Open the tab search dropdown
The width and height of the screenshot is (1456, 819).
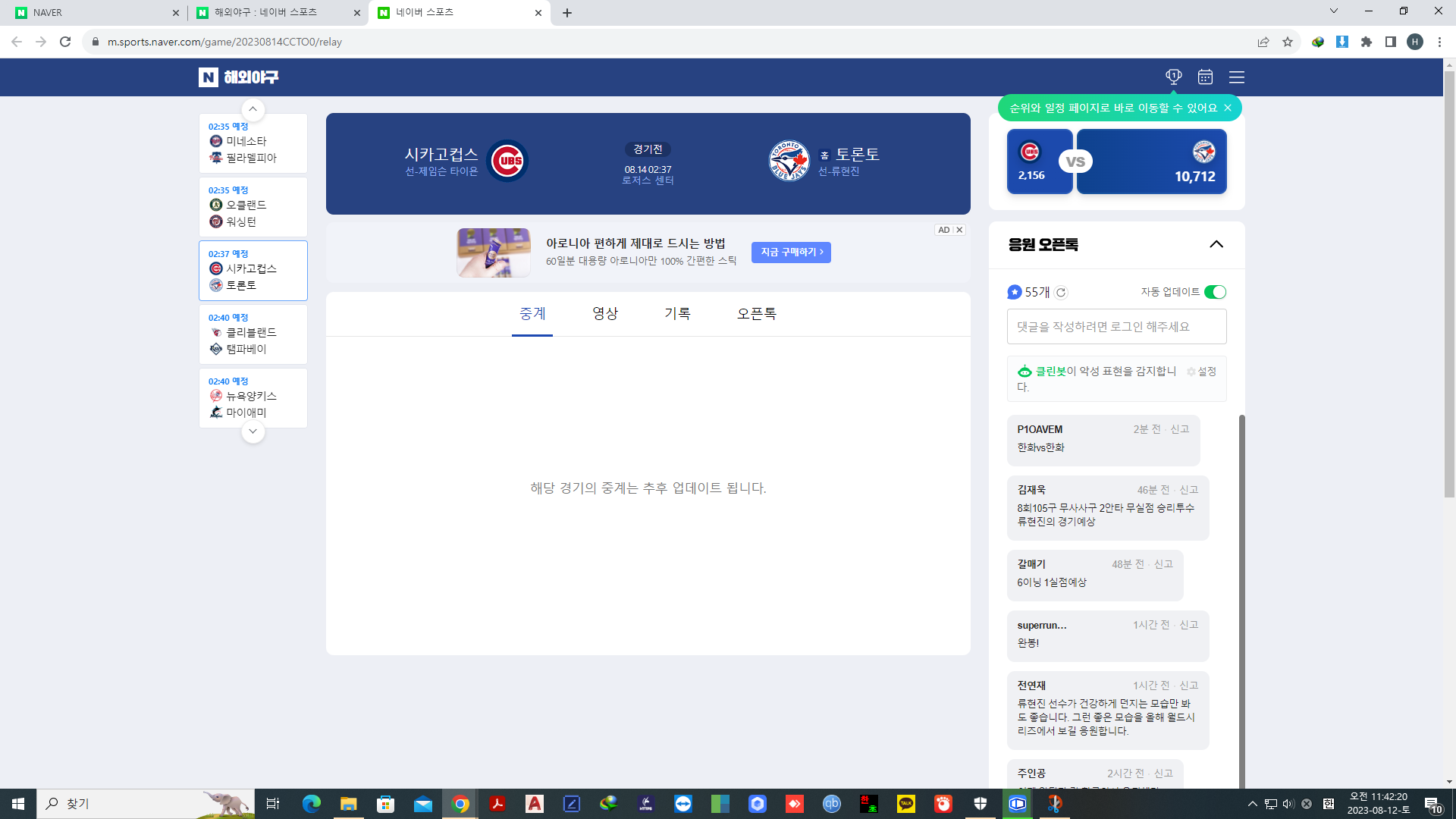[1334, 11]
